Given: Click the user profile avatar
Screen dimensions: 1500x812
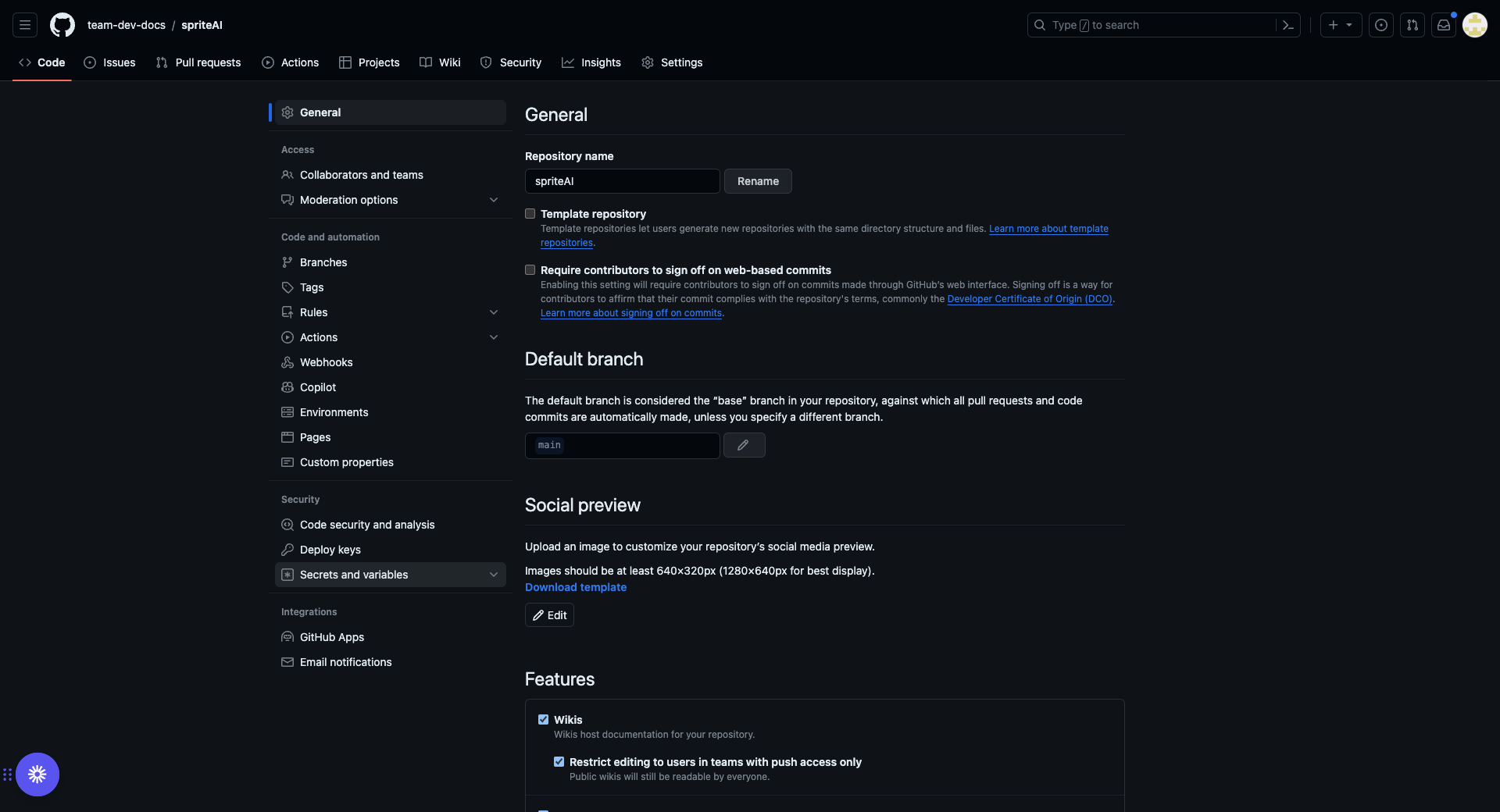Looking at the screenshot, I should 1475,25.
